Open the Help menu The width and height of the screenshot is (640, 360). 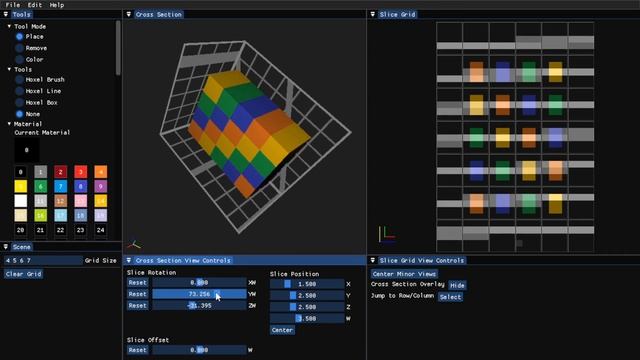(57, 5)
